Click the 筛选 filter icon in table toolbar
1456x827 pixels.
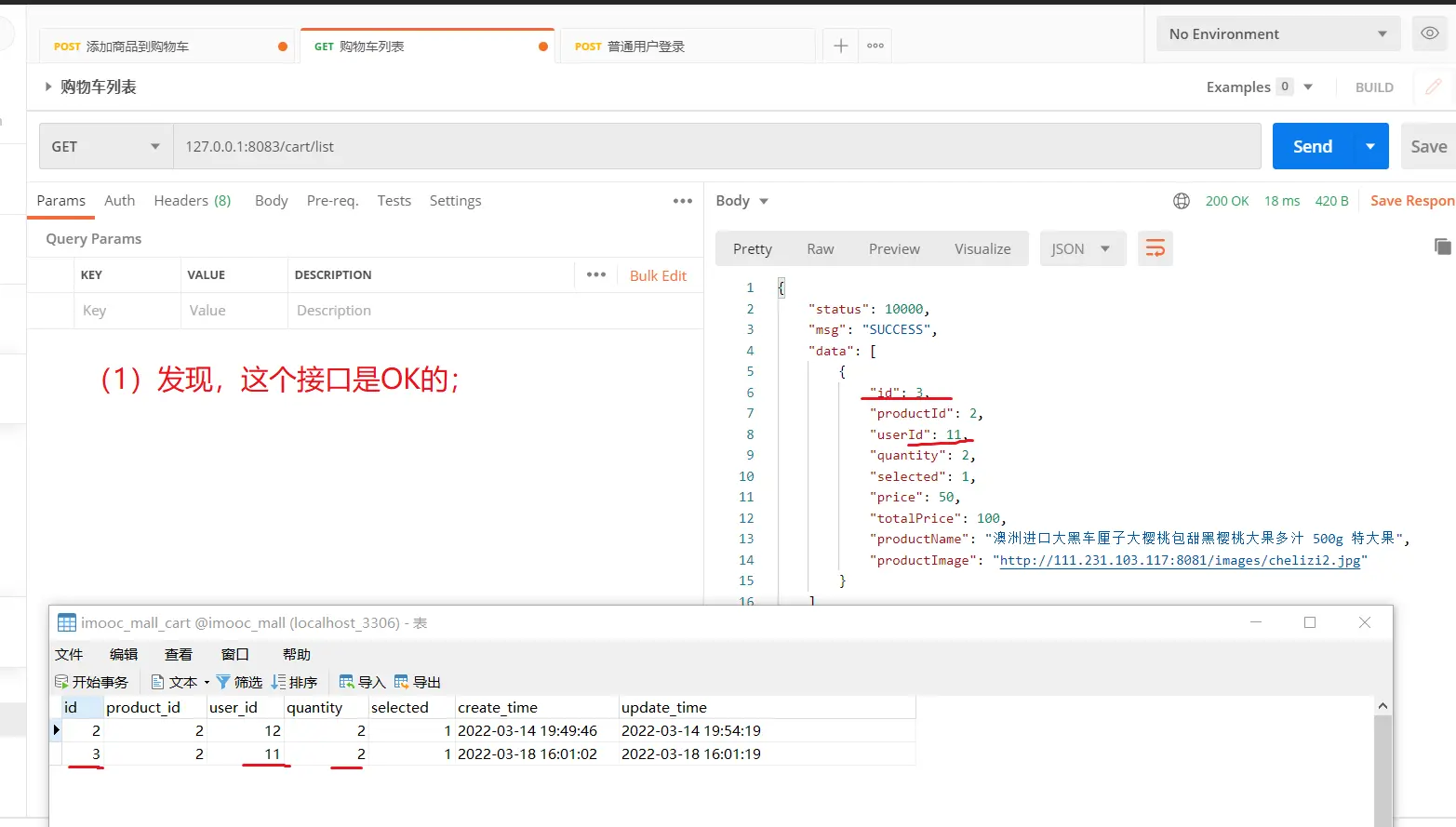pos(223,682)
